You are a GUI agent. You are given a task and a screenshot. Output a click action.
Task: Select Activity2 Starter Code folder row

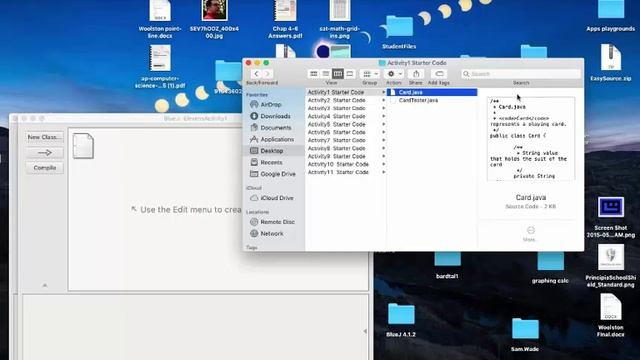(346, 100)
